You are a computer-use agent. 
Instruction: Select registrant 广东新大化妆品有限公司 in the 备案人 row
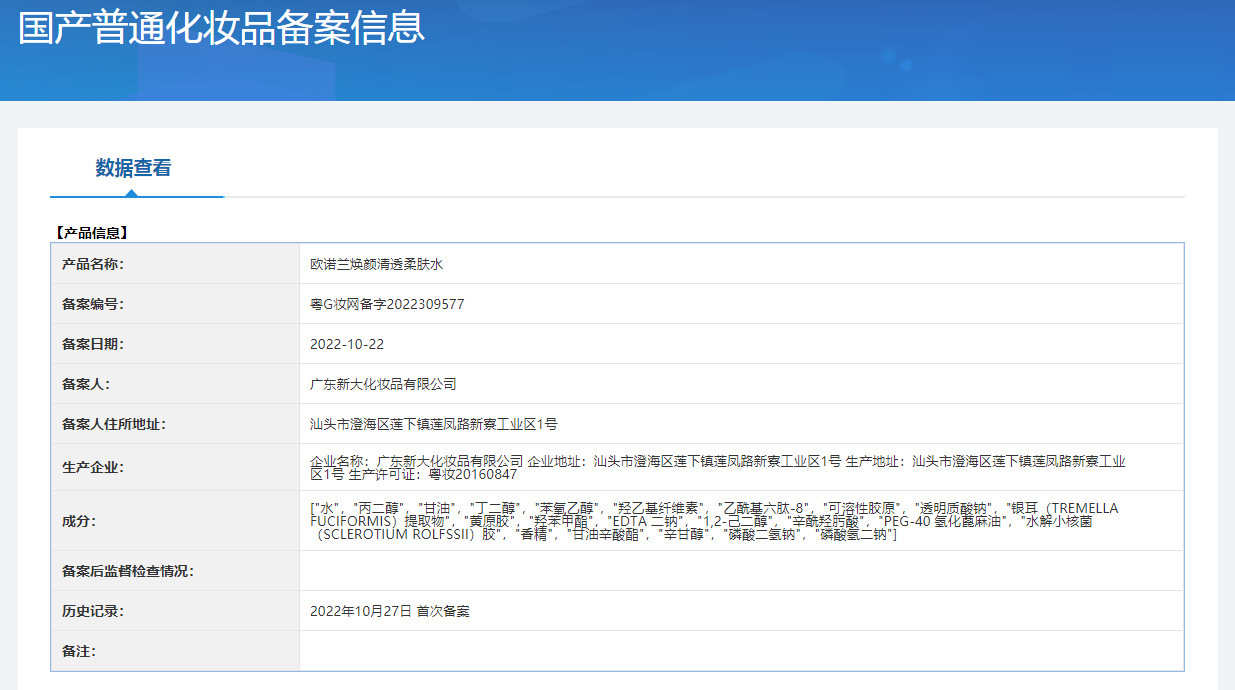pos(383,384)
